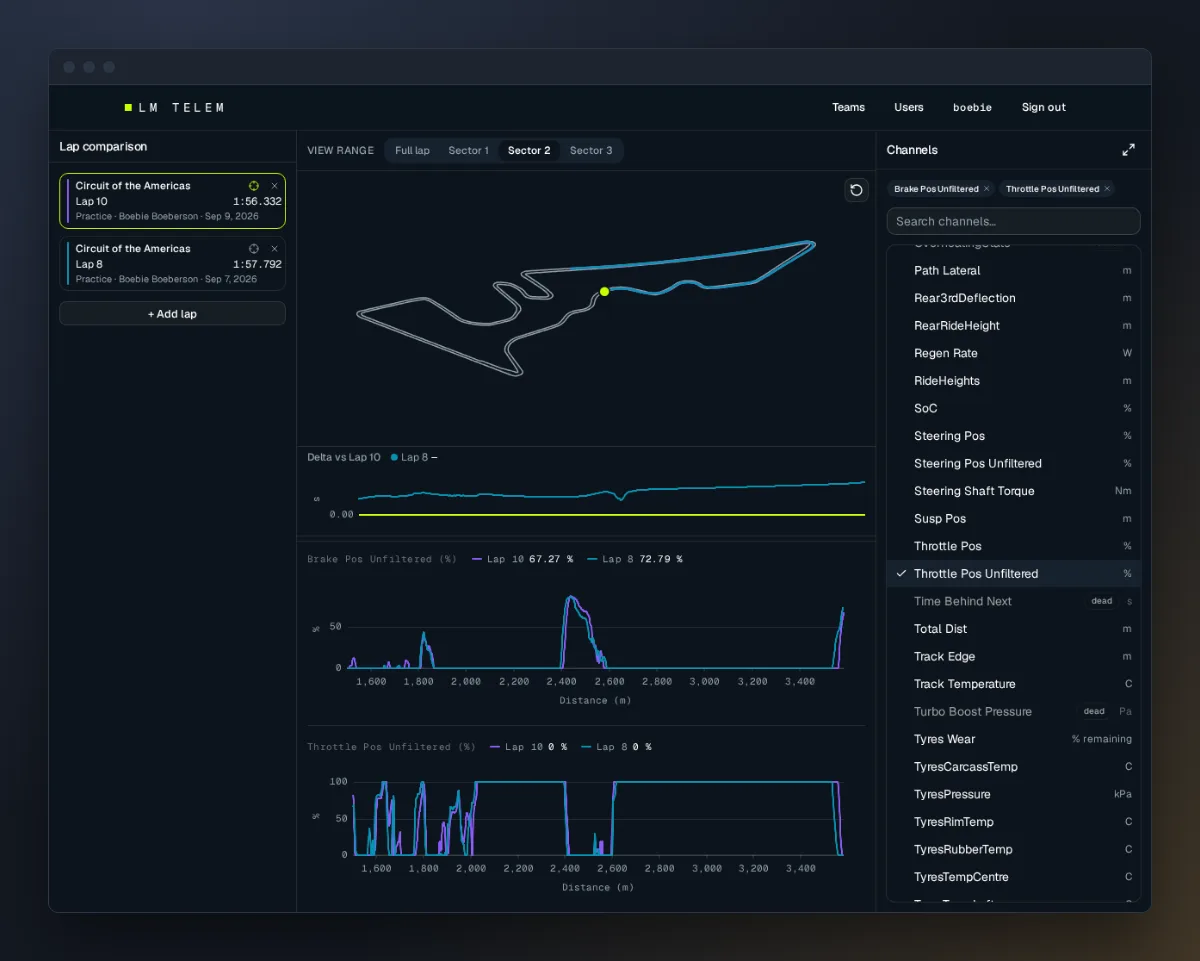Screen dimensions: 1200x961
Task: Switch view range to Sector 1
Action: click(x=468, y=151)
